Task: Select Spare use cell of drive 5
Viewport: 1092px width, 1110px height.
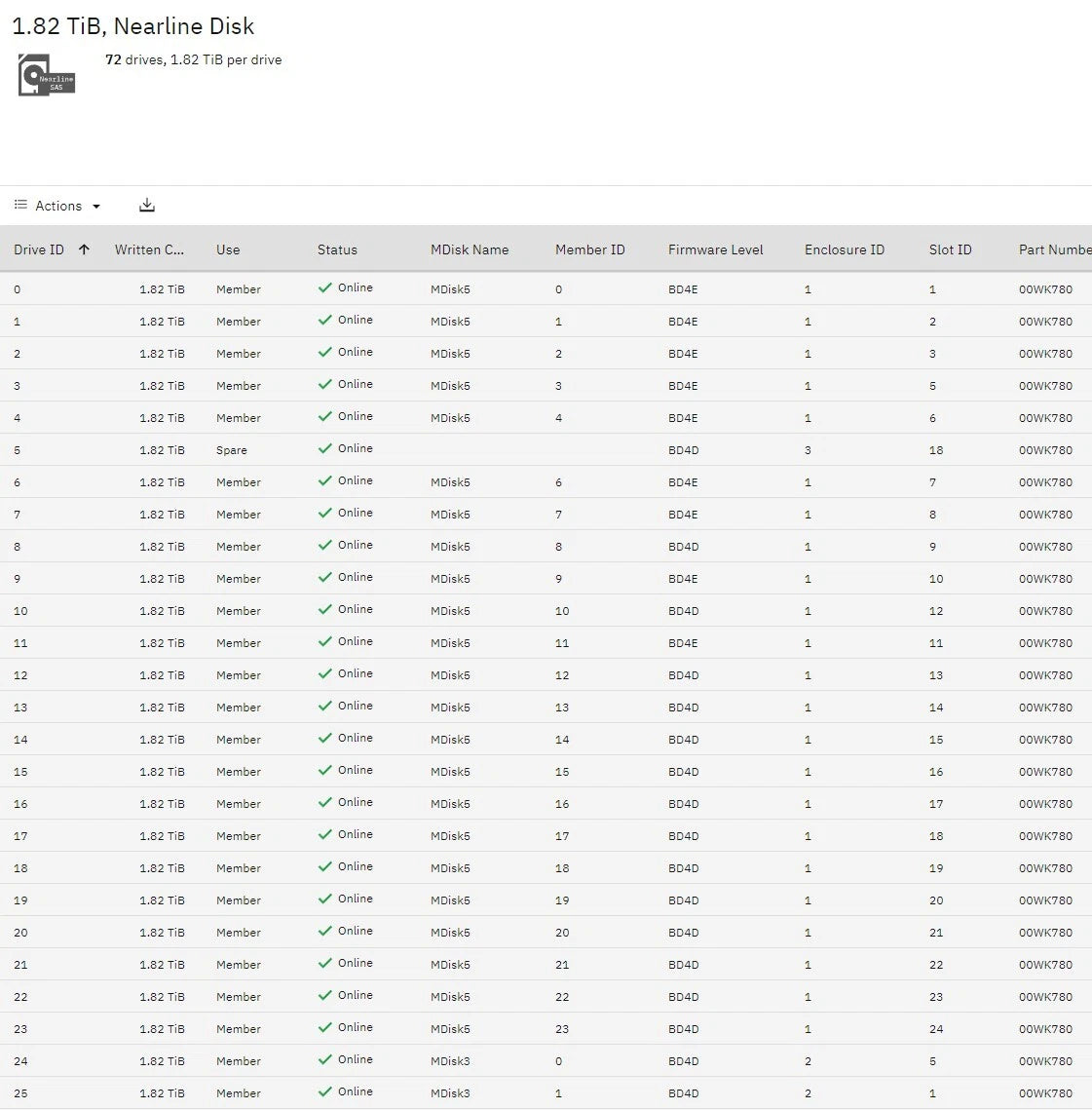Action: [232, 450]
